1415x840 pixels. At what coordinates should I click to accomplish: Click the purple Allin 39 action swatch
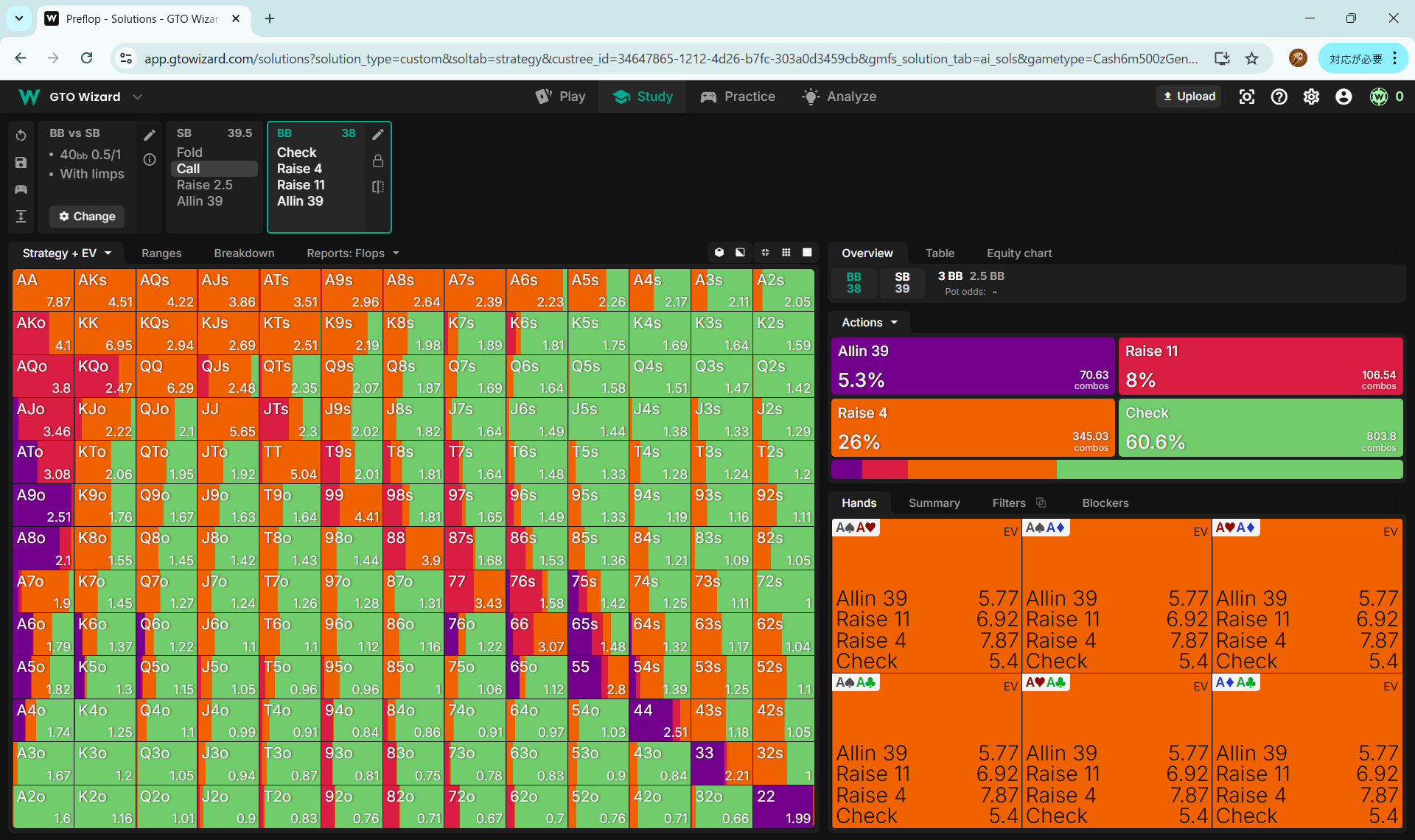click(x=972, y=365)
